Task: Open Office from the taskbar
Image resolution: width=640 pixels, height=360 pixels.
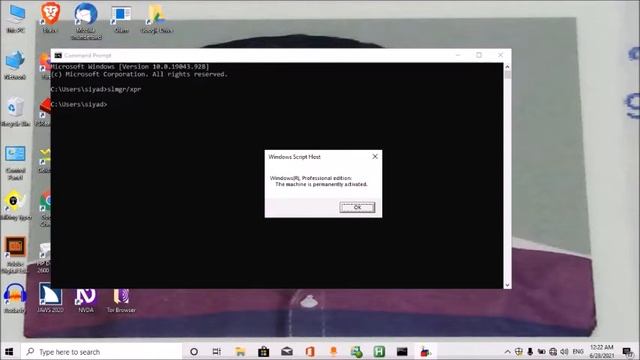Action: click(310, 351)
